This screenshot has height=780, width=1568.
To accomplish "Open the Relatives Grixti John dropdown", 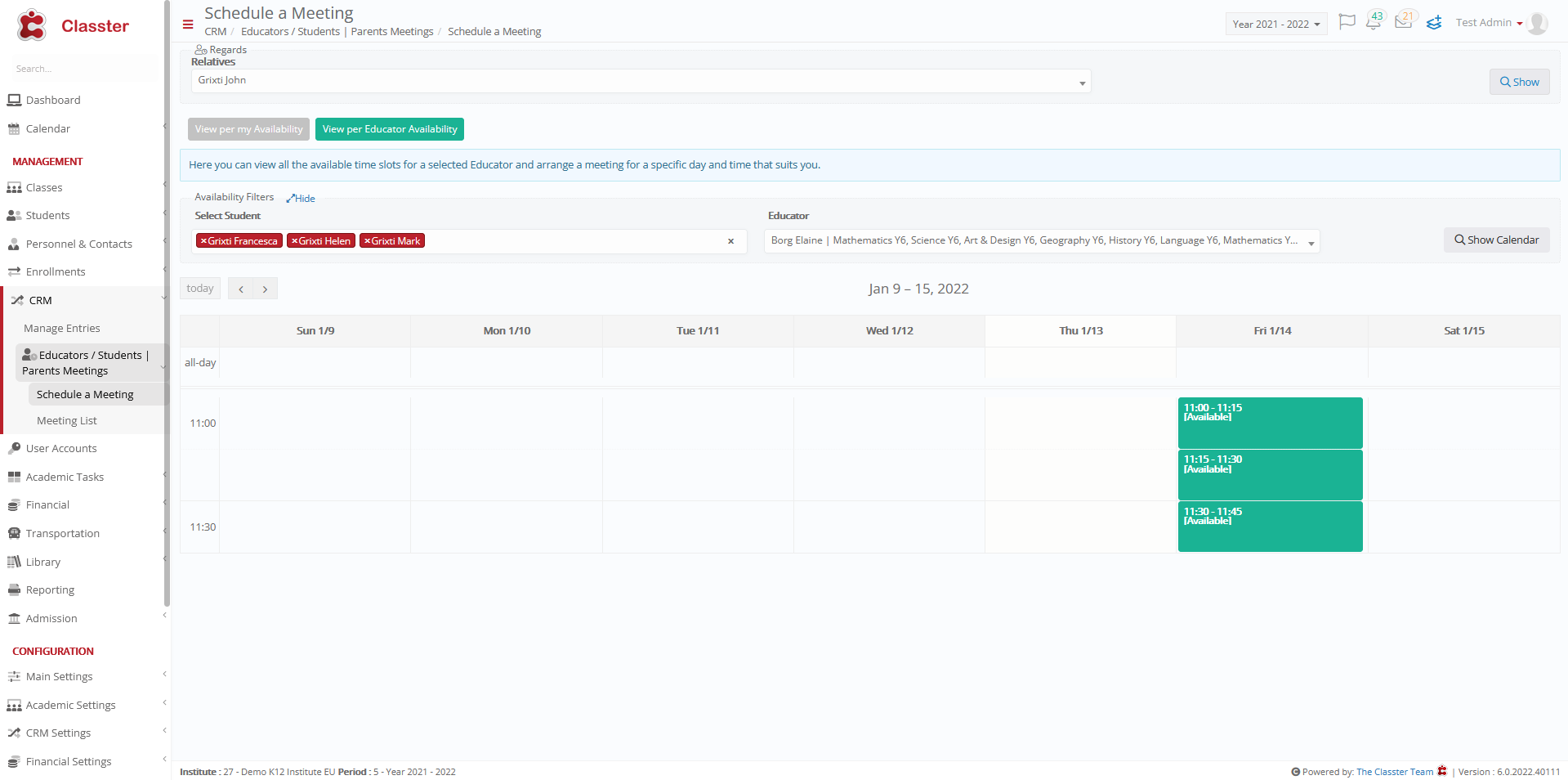I will click(x=641, y=81).
